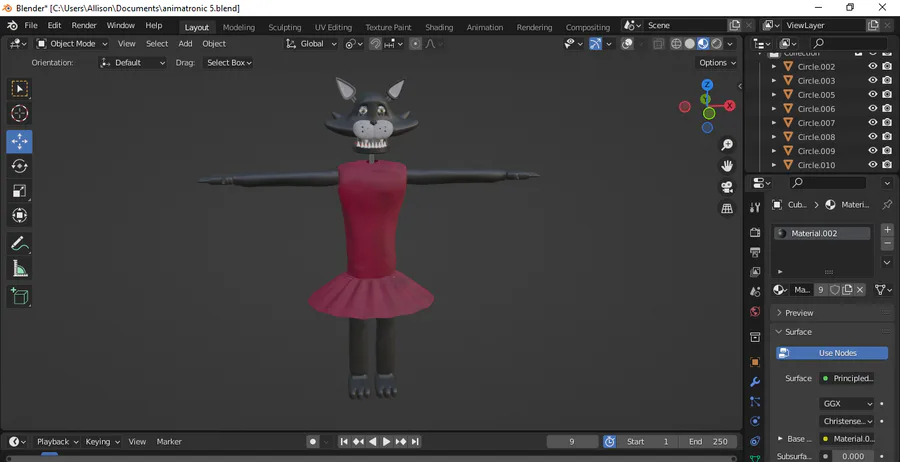Toggle auto keying record button

coord(313,441)
